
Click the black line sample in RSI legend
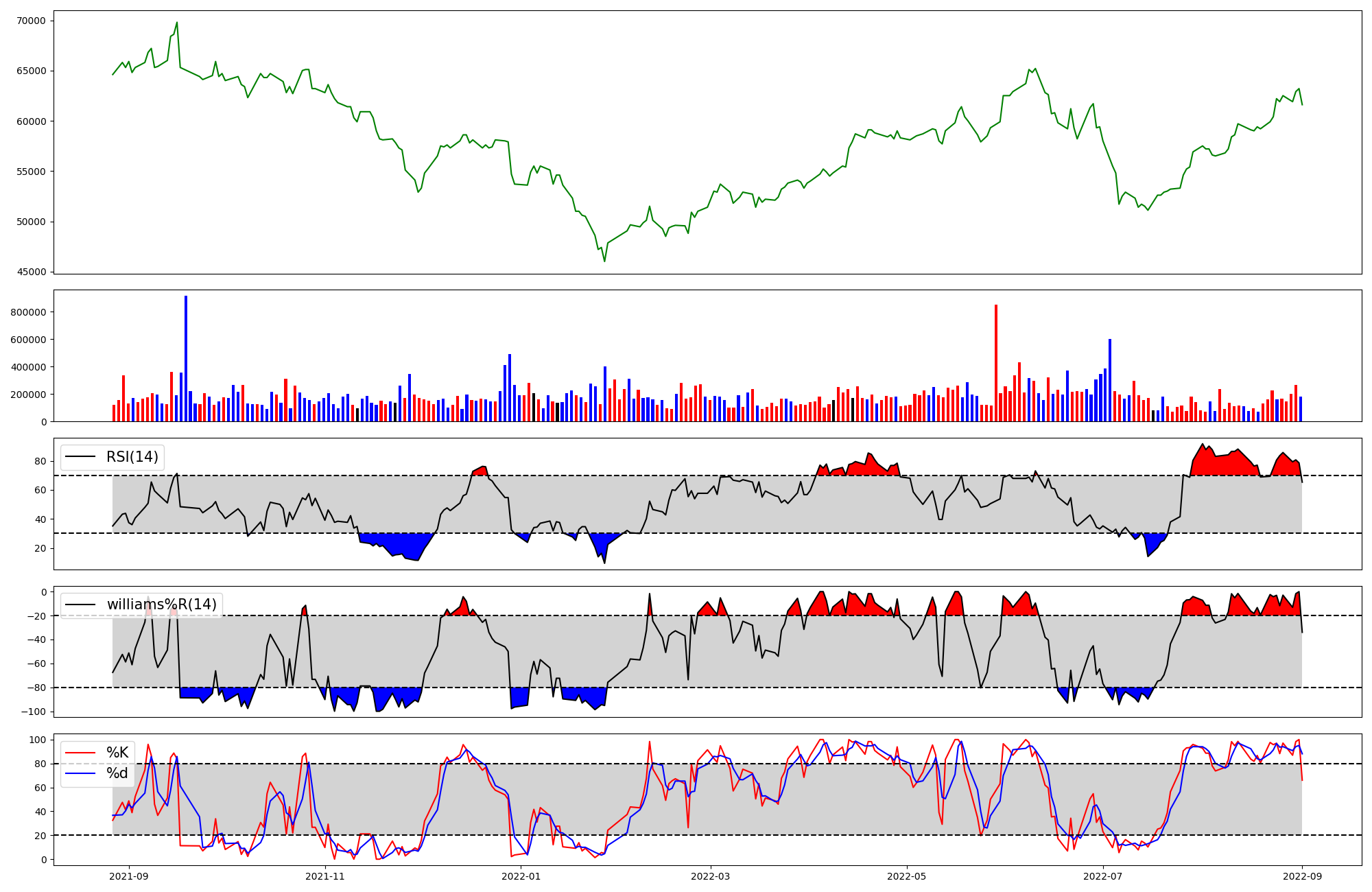tap(80, 457)
